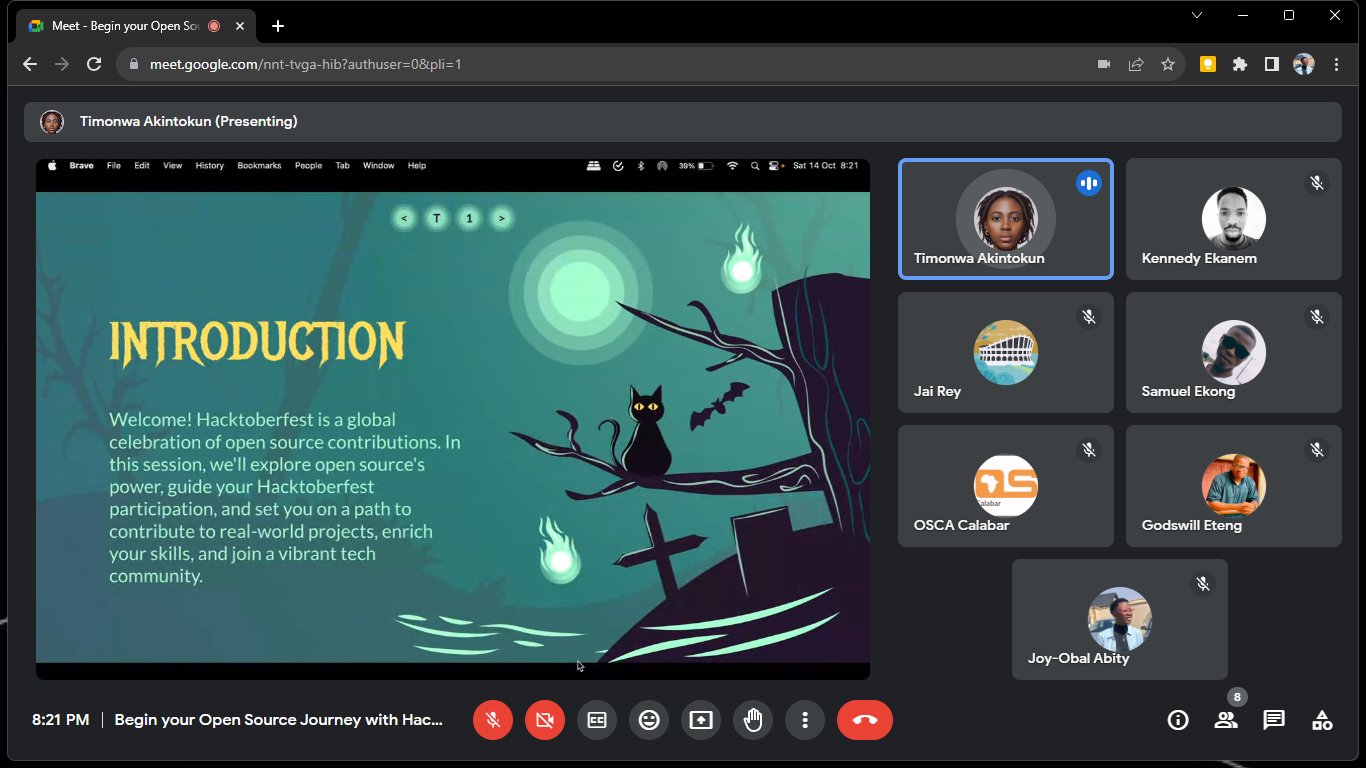Open the more options three-dot menu
Image resolution: width=1366 pixels, height=768 pixels.
click(x=805, y=720)
